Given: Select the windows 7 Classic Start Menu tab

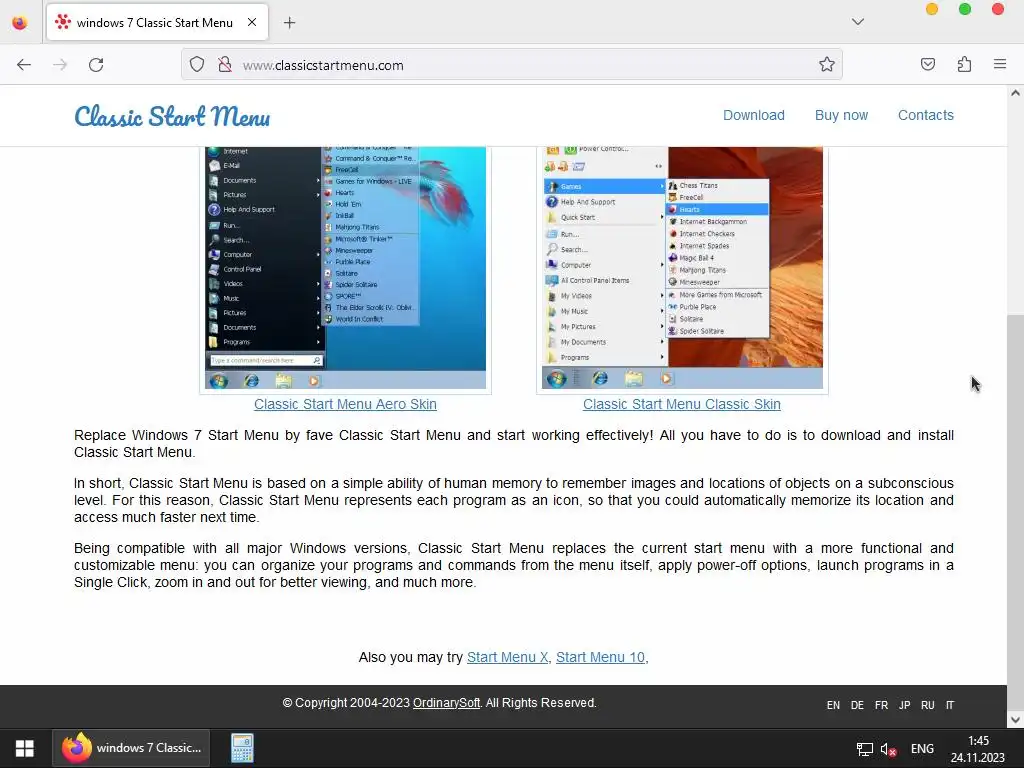Looking at the screenshot, I should pos(157,23).
